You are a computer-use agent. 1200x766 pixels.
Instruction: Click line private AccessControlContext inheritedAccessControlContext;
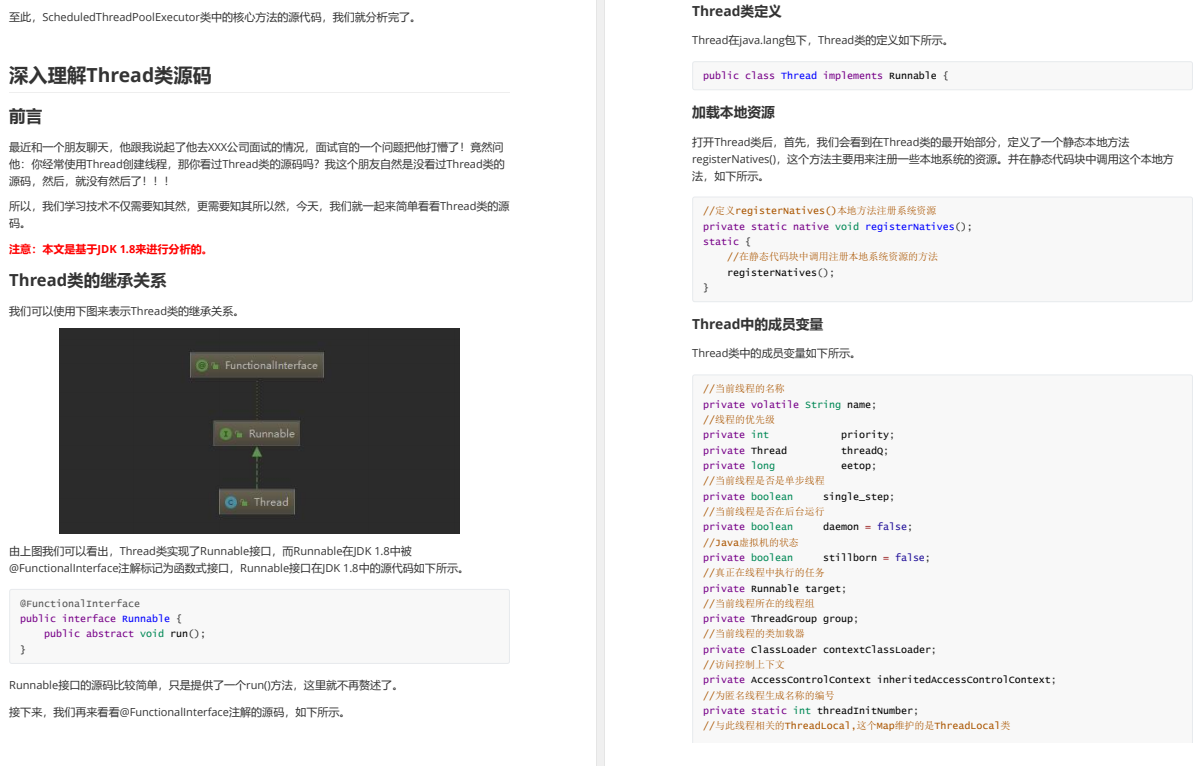coord(879,679)
